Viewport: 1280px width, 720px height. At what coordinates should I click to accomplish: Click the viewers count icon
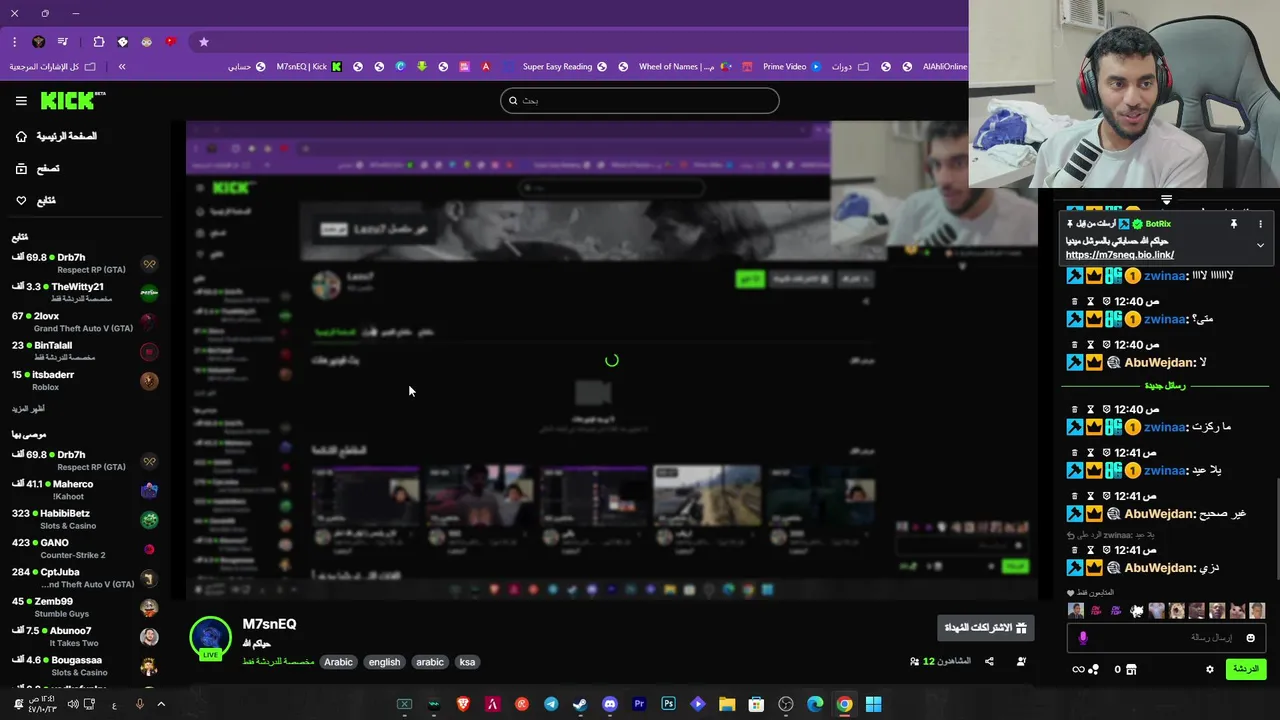pyautogui.click(x=914, y=661)
